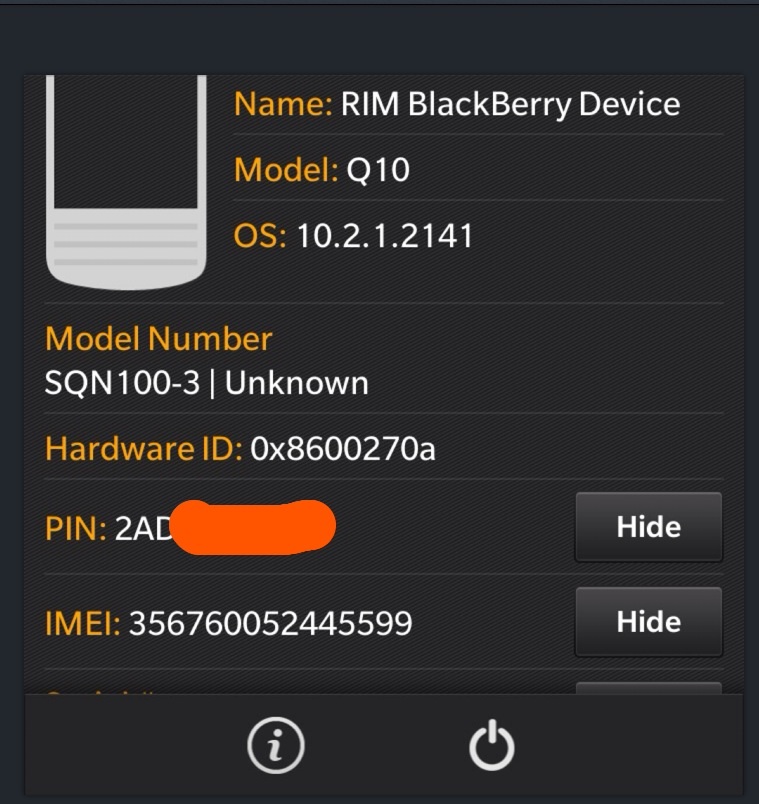Viewport: 759px width, 804px height.
Task: Open the info icon in bottom bar
Action: pyautogui.click(x=275, y=745)
